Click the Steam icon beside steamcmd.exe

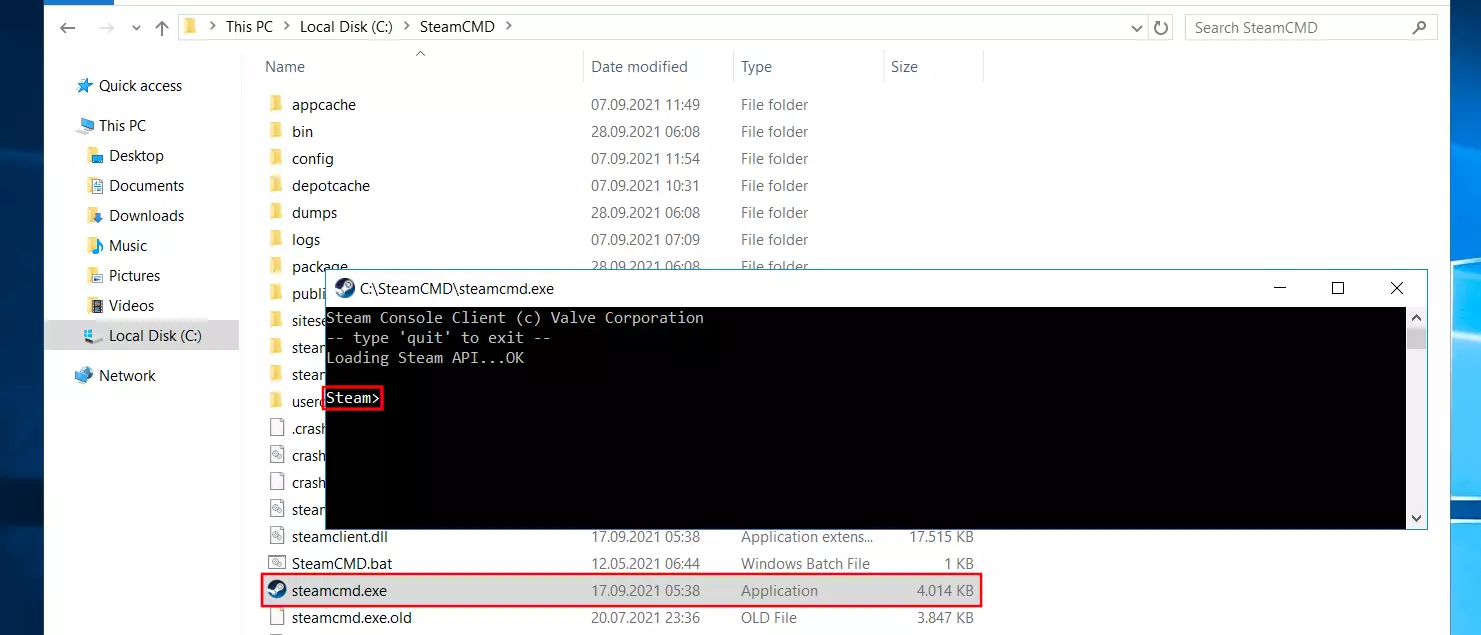tap(277, 590)
